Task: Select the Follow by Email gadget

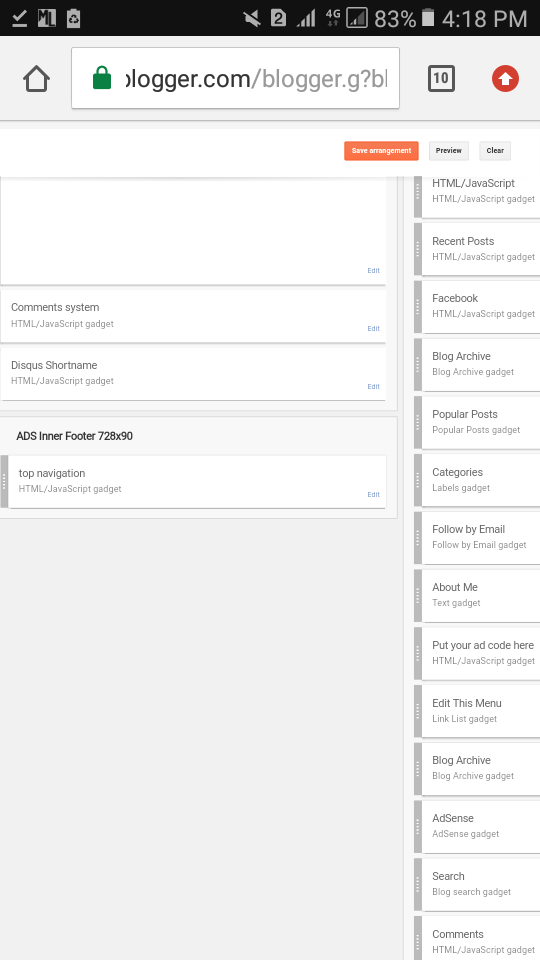Action: [481, 537]
